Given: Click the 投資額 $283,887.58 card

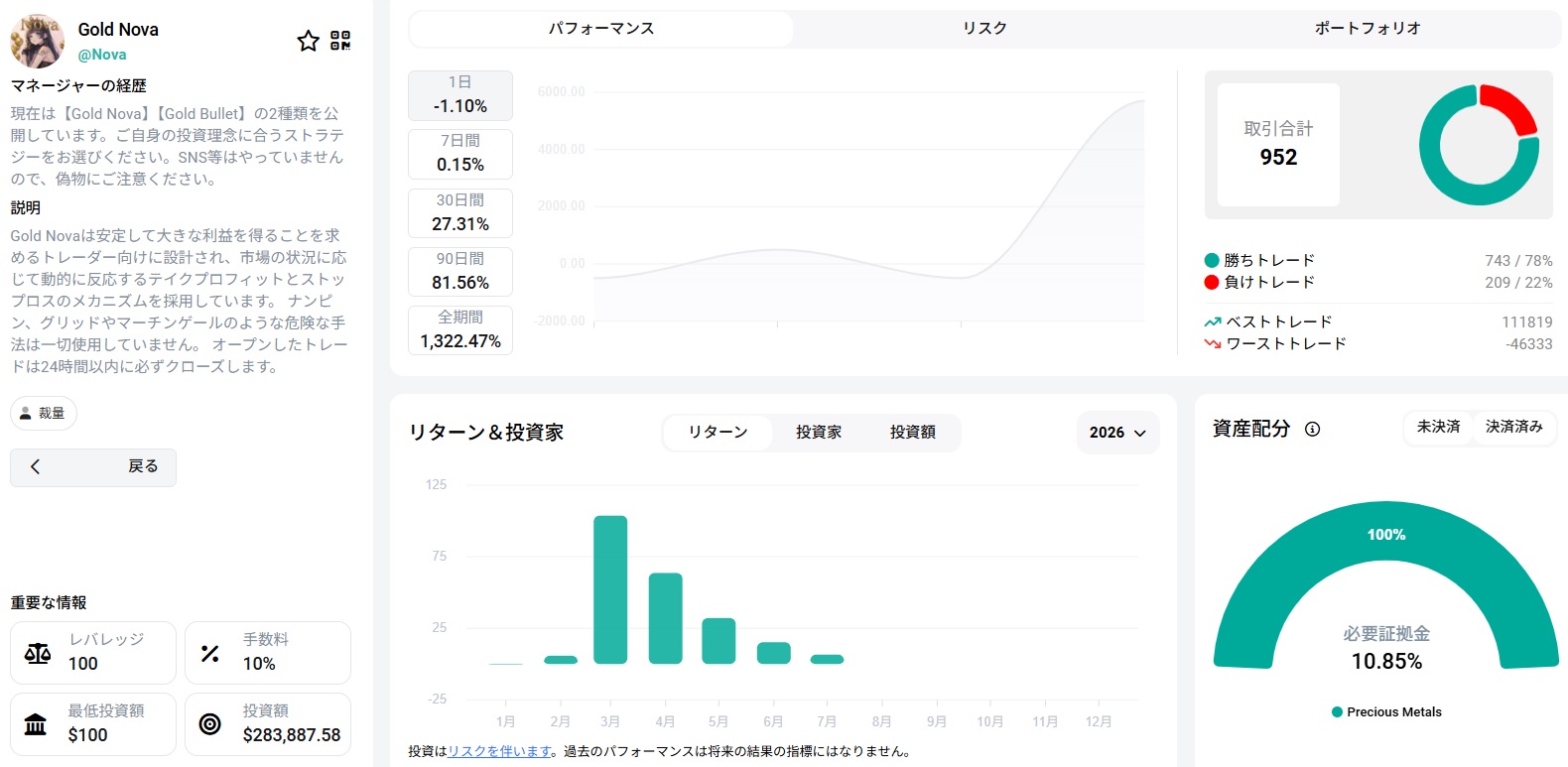Looking at the screenshot, I should [x=268, y=724].
